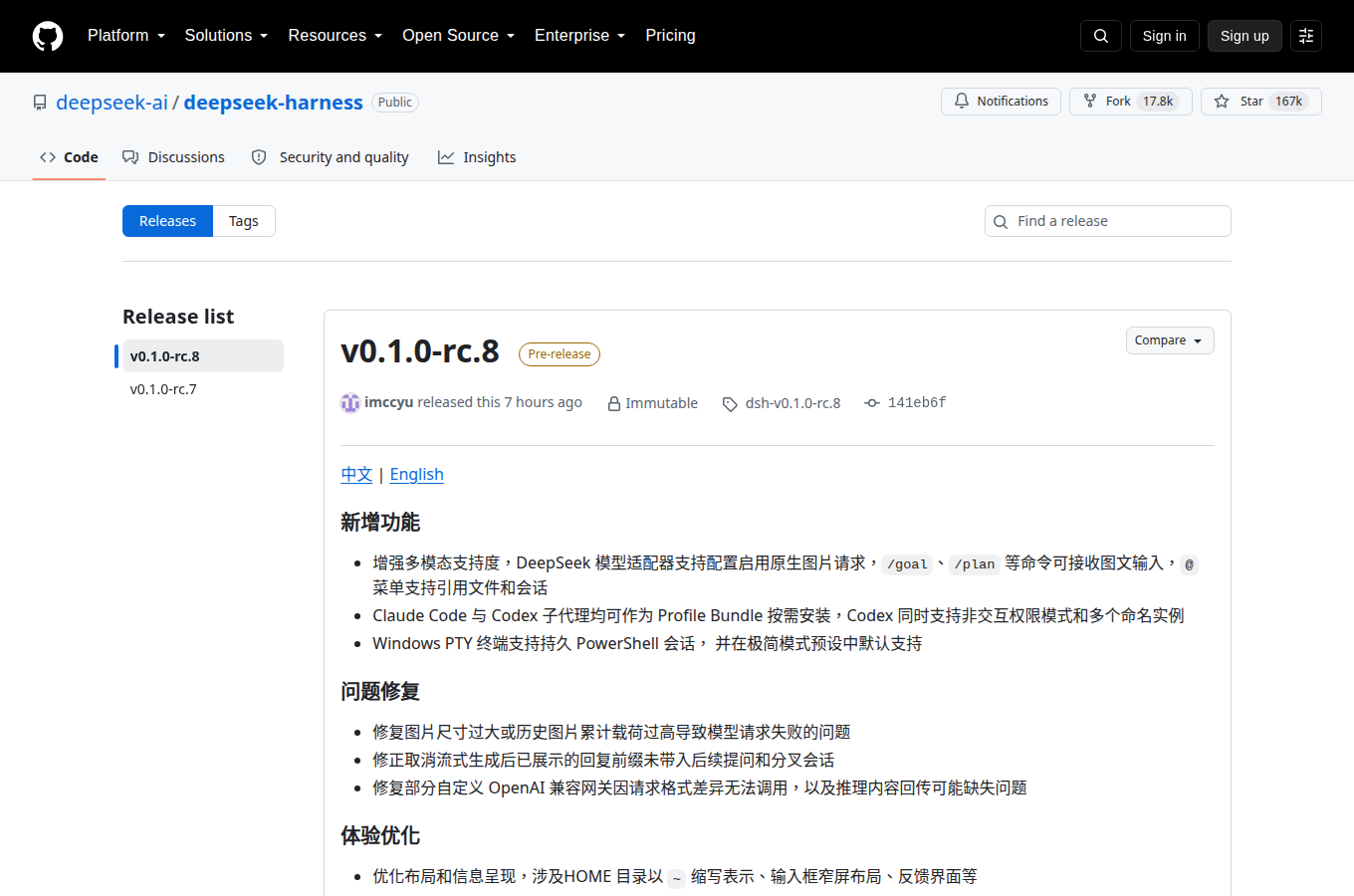
Task: Click the imccyu avatar image
Action: point(350,402)
